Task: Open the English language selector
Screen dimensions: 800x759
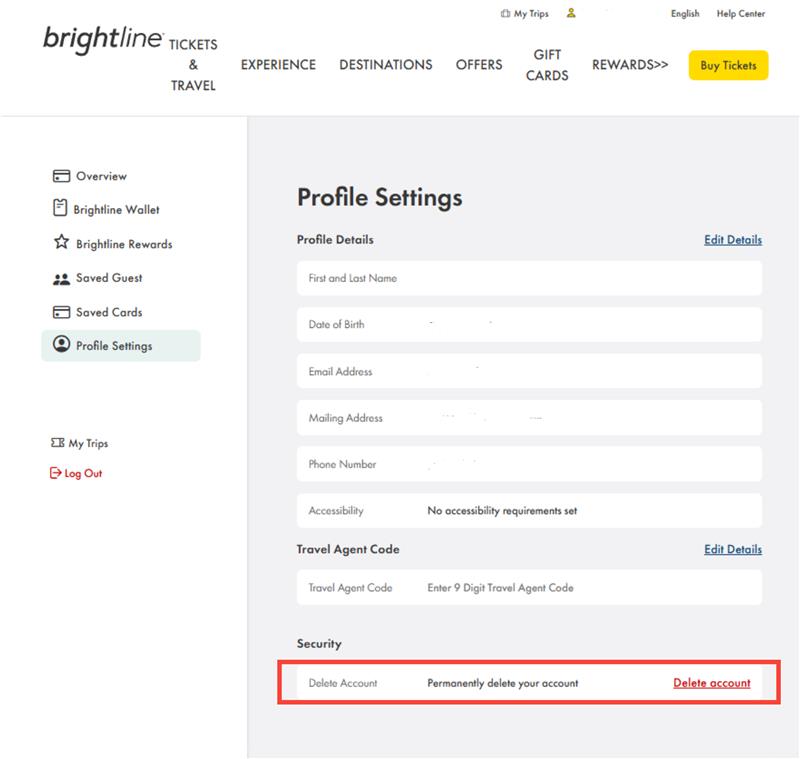Action: [684, 14]
